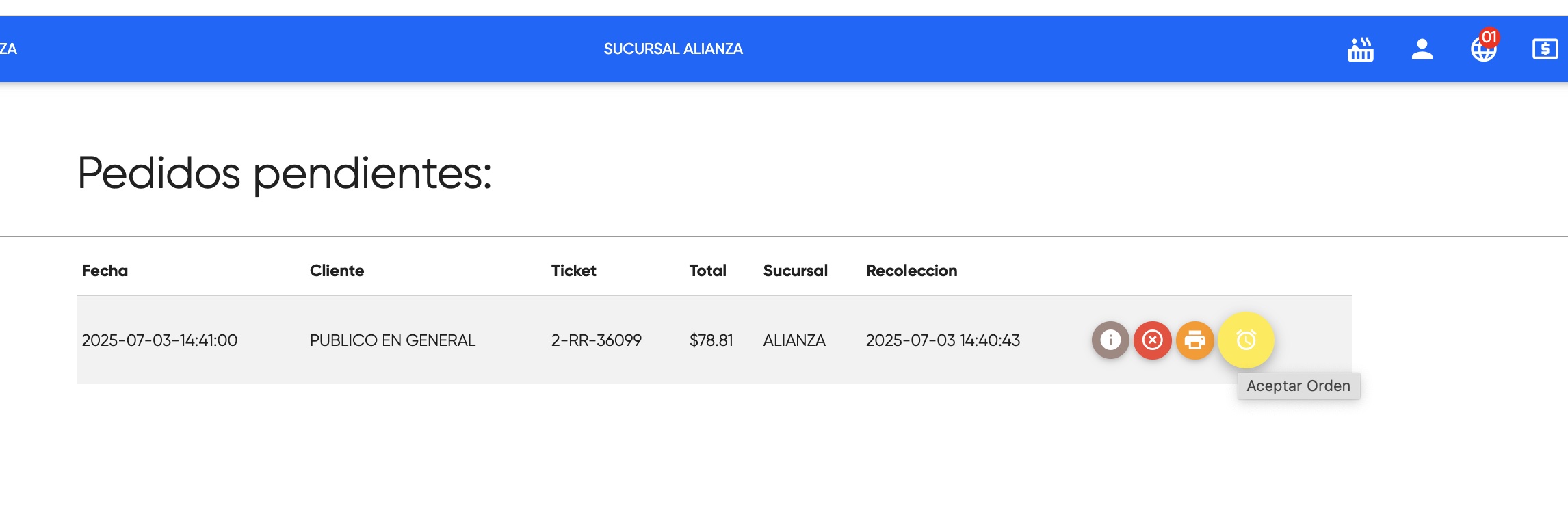Image resolution: width=1568 pixels, height=525 pixels.
Task: Click the Recoleccion column header
Action: click(x=912, y=271)
